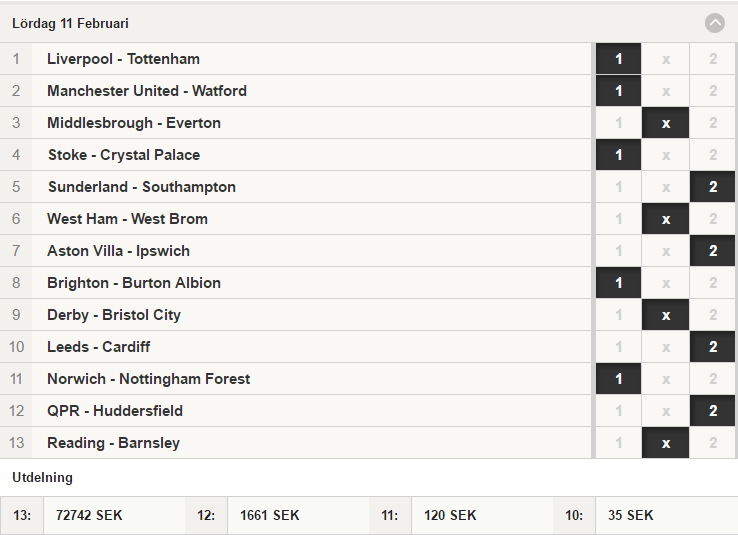This screenshot has height=535, width=738.
Task: Click the Reading - Barnsley match name
Action: 113,443
